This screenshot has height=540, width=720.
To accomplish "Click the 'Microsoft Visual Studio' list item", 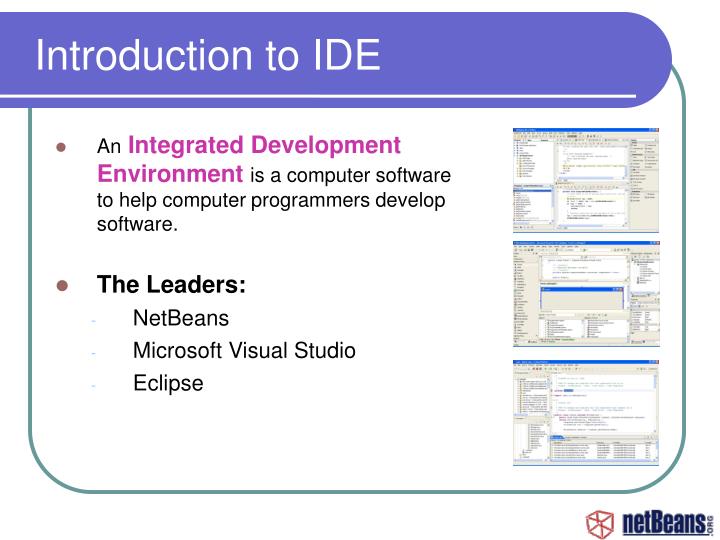I will [x=244, y=351].
